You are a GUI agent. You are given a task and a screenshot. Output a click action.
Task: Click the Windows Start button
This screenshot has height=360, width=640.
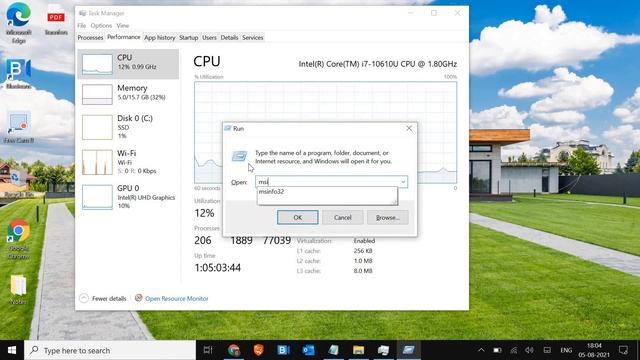(12, 350)
